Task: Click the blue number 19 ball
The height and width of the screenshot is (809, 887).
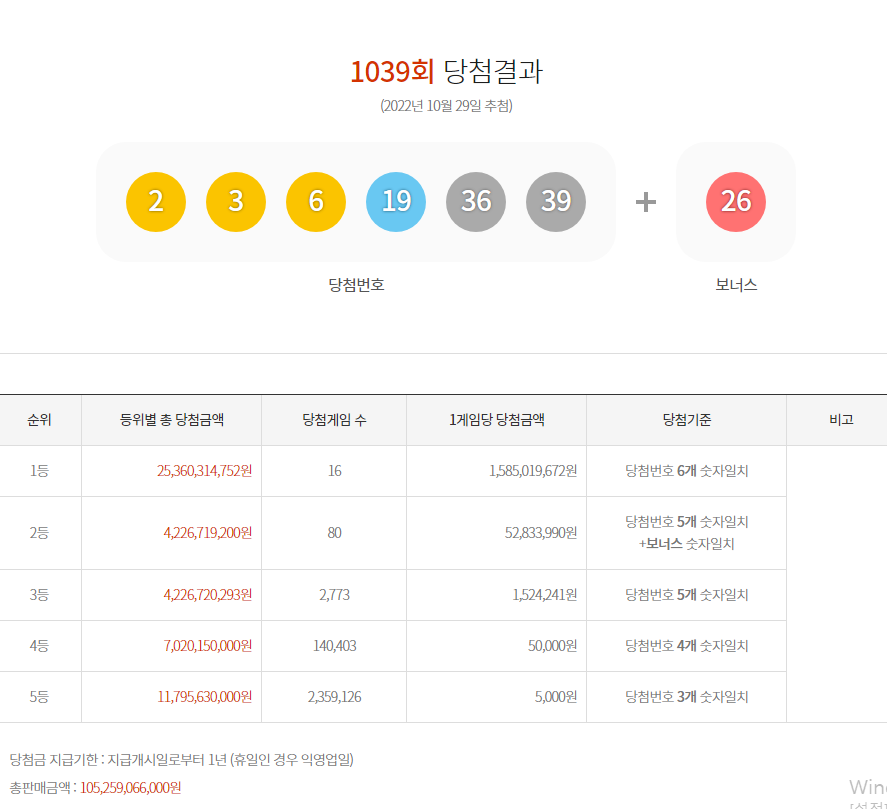Action: 396,202
